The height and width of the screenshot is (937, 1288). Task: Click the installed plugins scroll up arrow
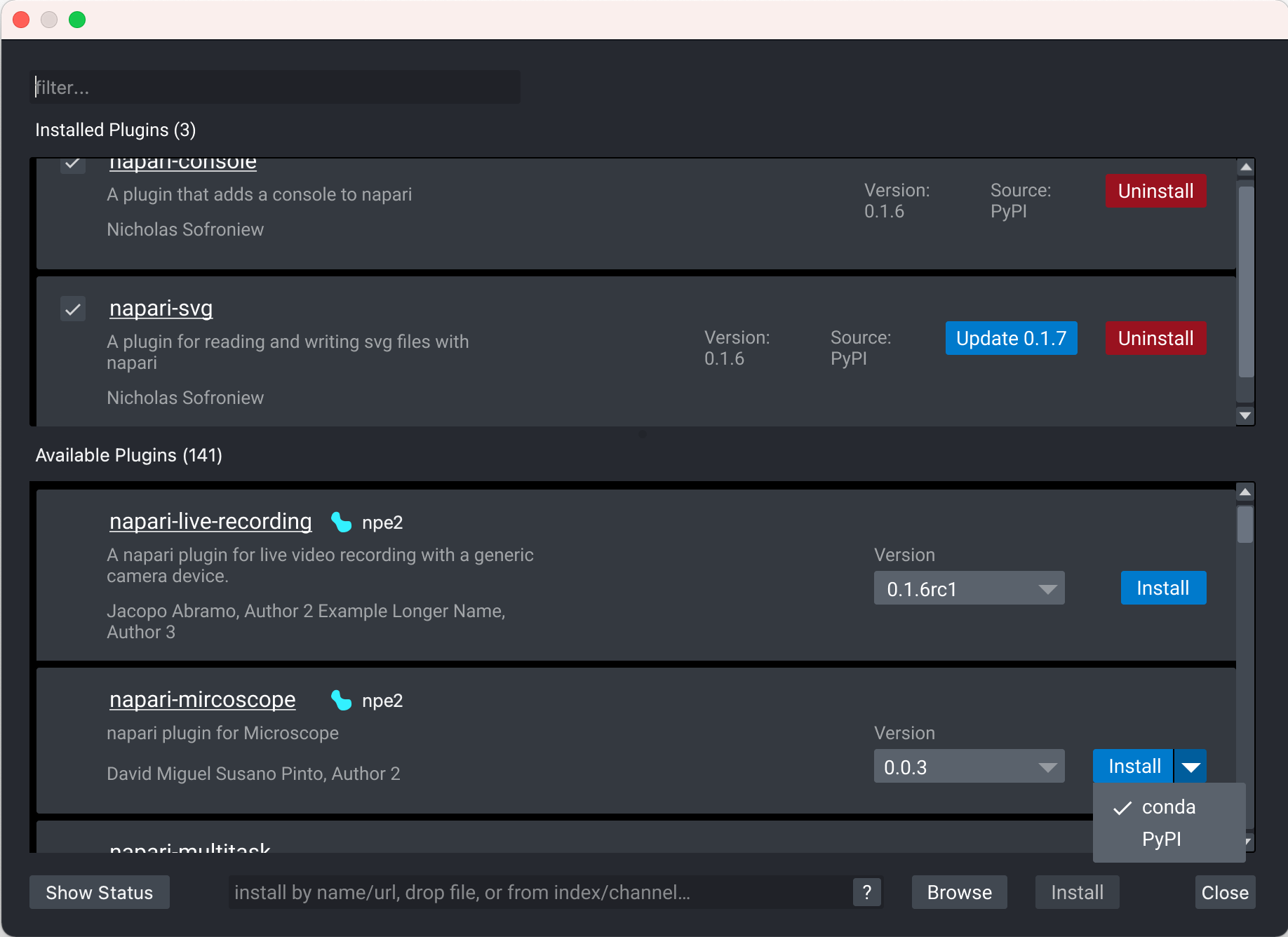[1245, 167]
